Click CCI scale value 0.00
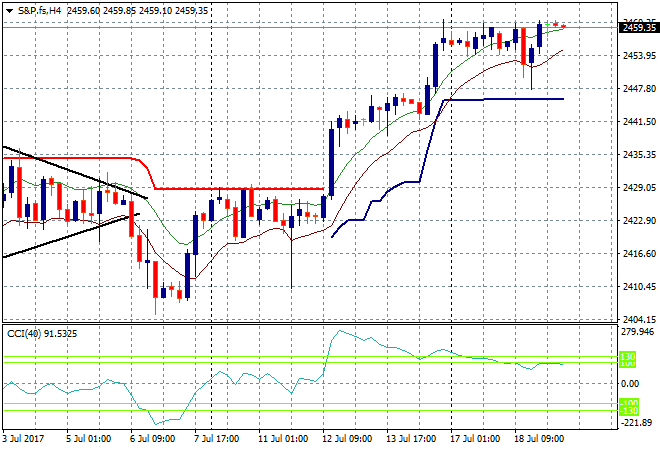 pos(630,383)
